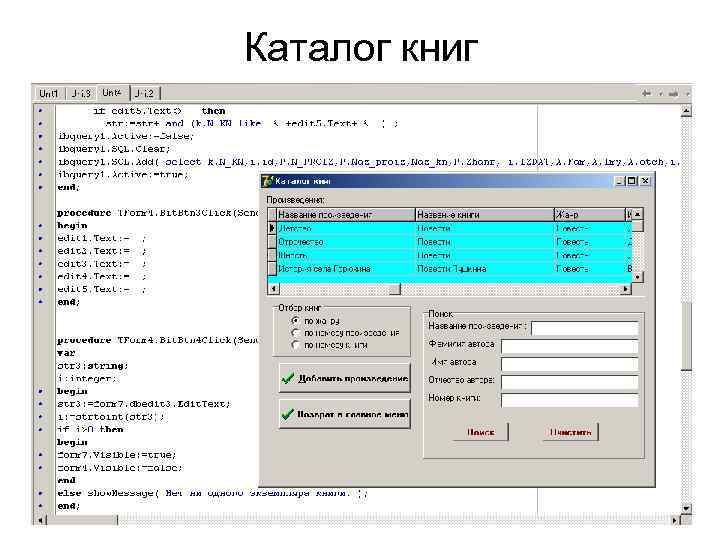720x540 pixels.
Task: Click the gutter dot beside 'ibquery1.SQL.Clear'
Action: (x=40, y=149)
